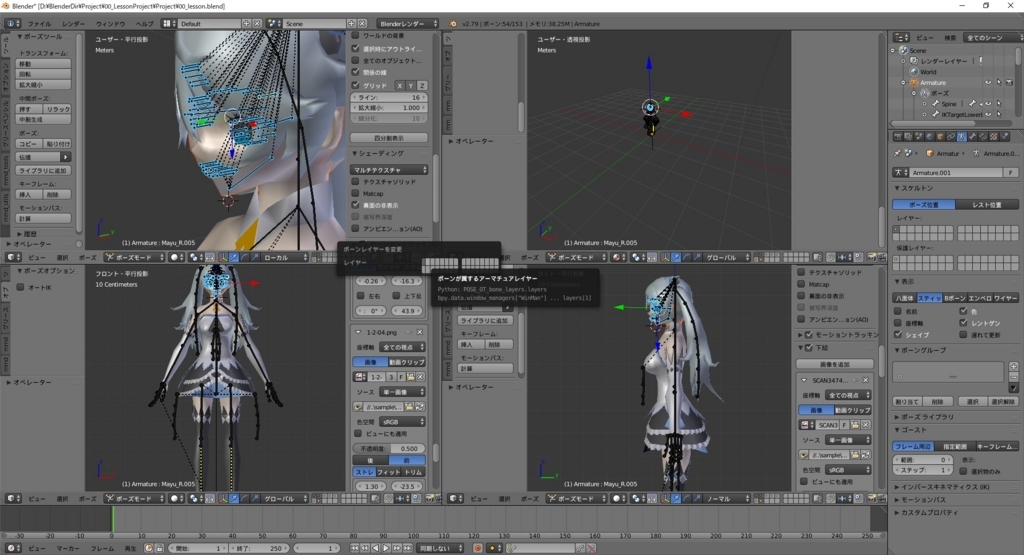Screen dimensions: 1024x555
Task: Click the 画像を追加 button
Action: click(835, 364)
